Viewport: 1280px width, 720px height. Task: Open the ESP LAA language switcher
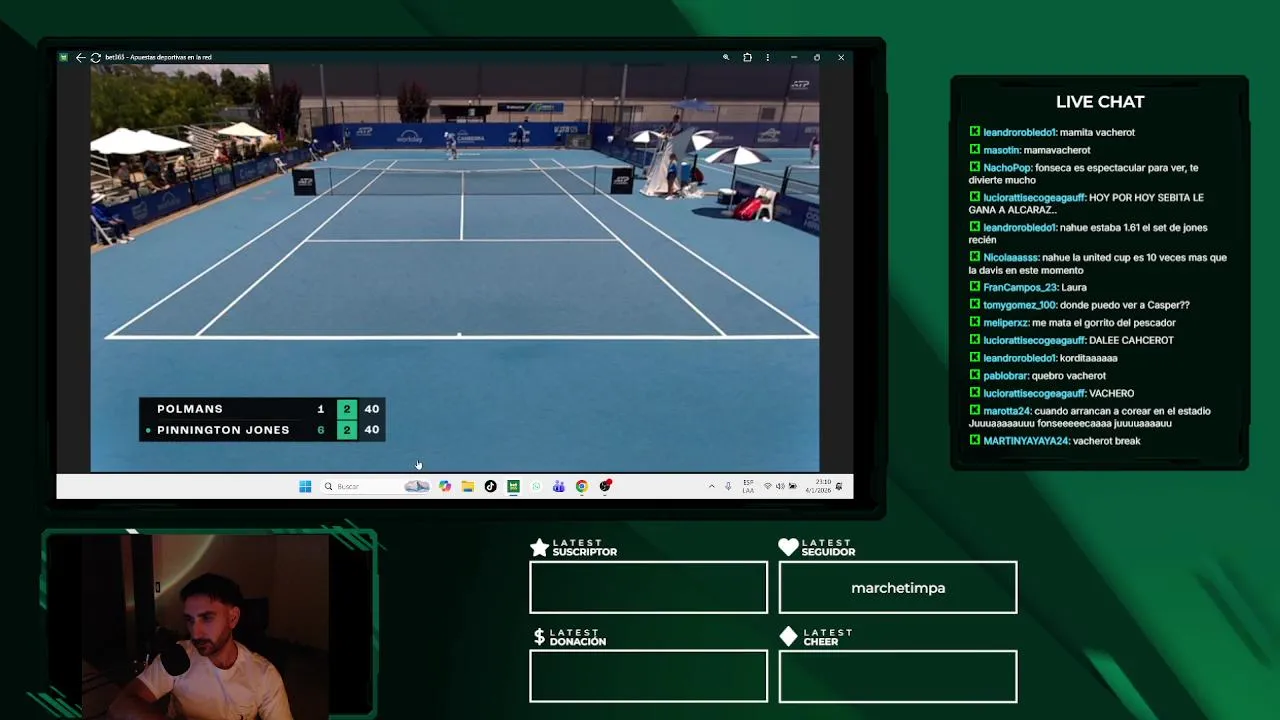[748, 486]
